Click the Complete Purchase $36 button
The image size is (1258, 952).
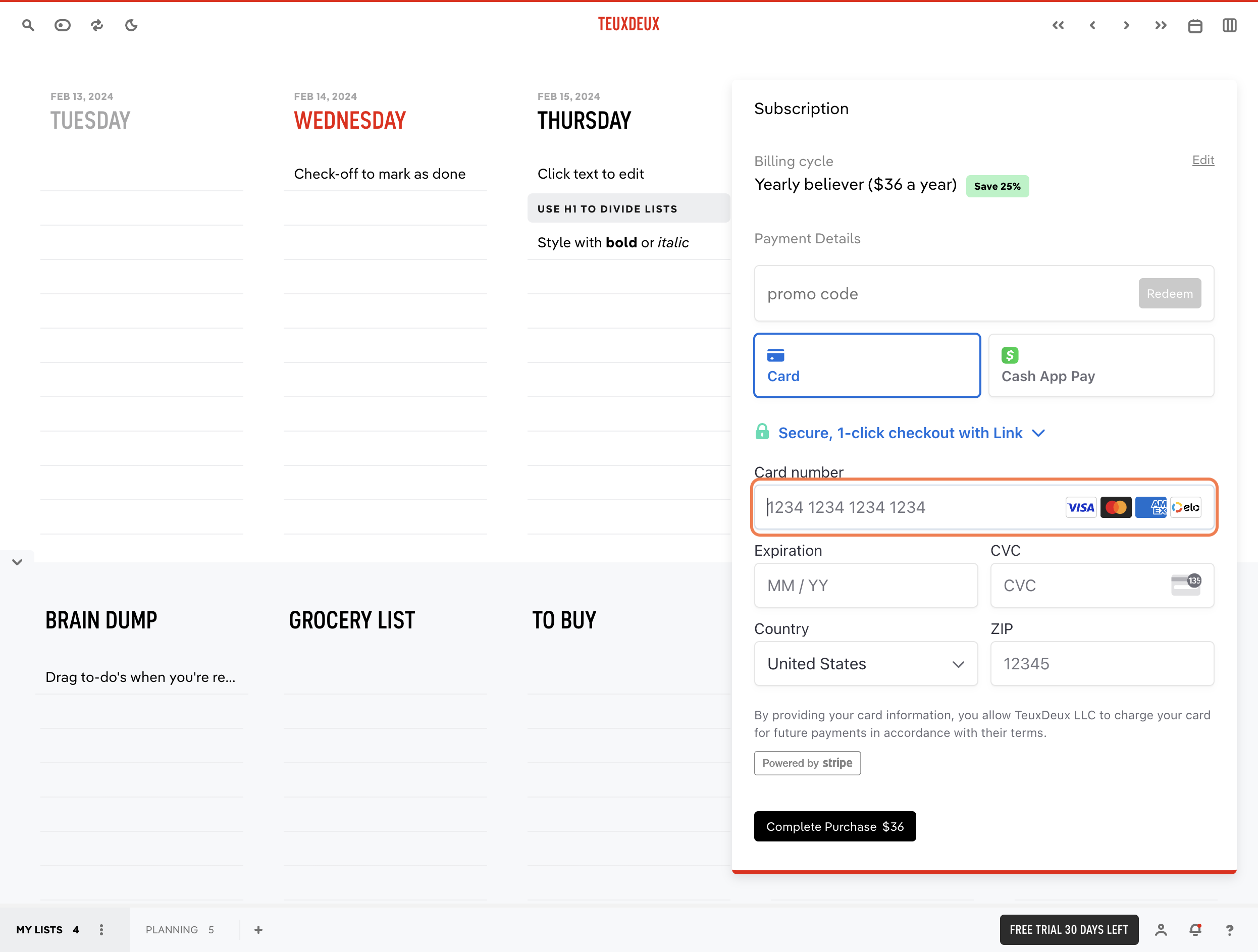coord(835,826)
